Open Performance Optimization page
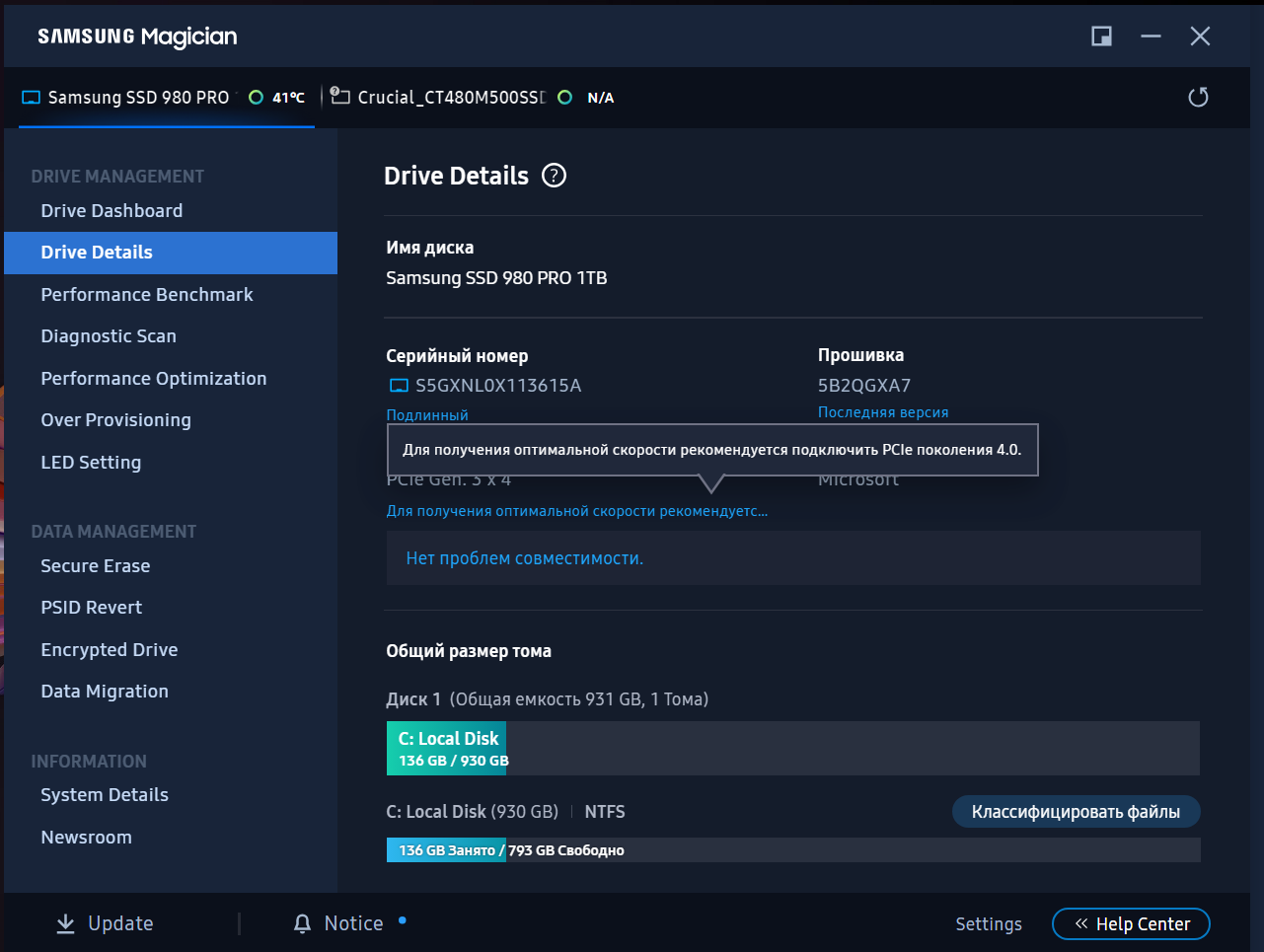The image size is (1264, 952). [x=154, y=379]
